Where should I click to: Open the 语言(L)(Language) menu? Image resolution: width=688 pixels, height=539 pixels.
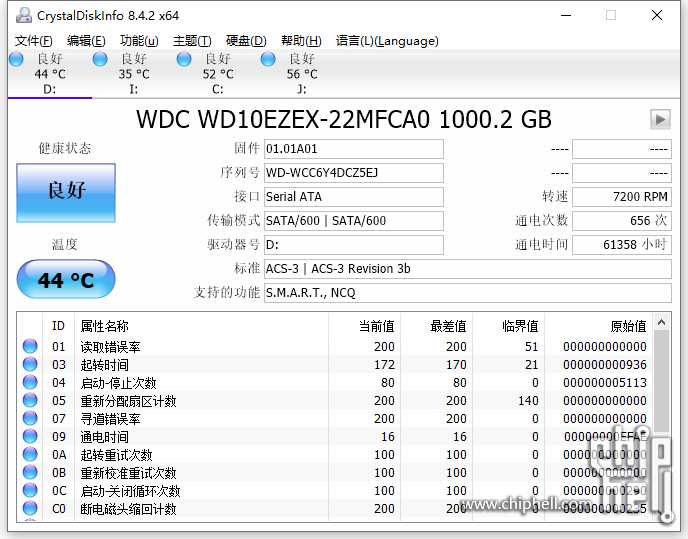pos(387,41)
